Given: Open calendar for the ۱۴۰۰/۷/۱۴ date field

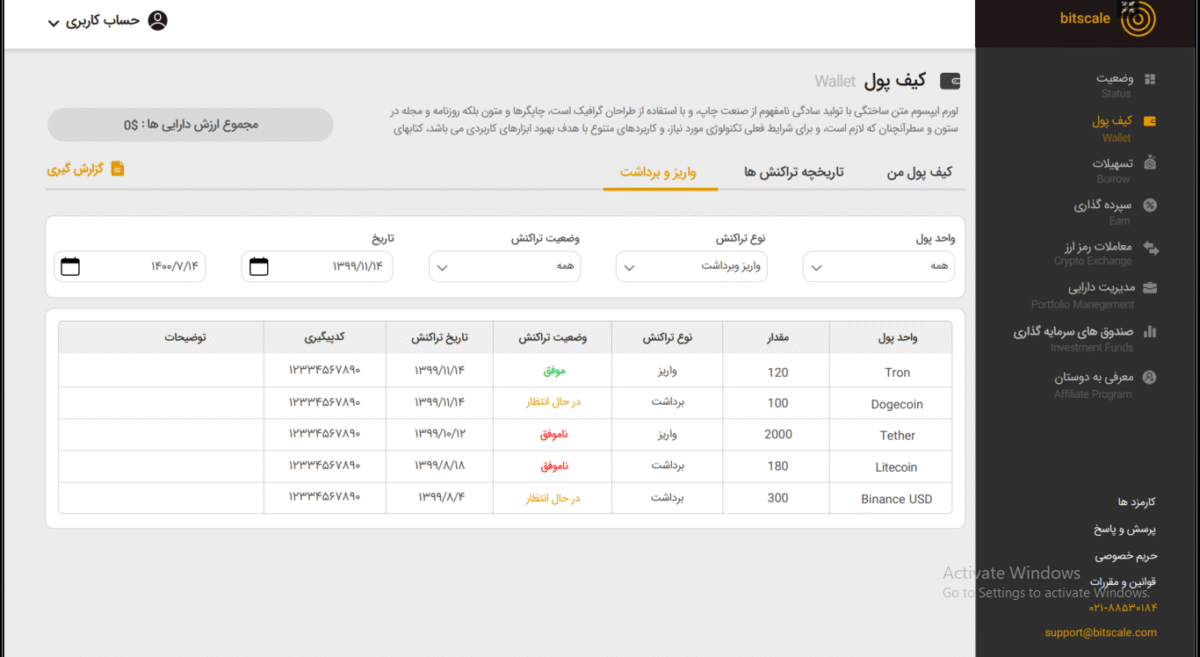Looking at the screenshot, I should point(70,267).
